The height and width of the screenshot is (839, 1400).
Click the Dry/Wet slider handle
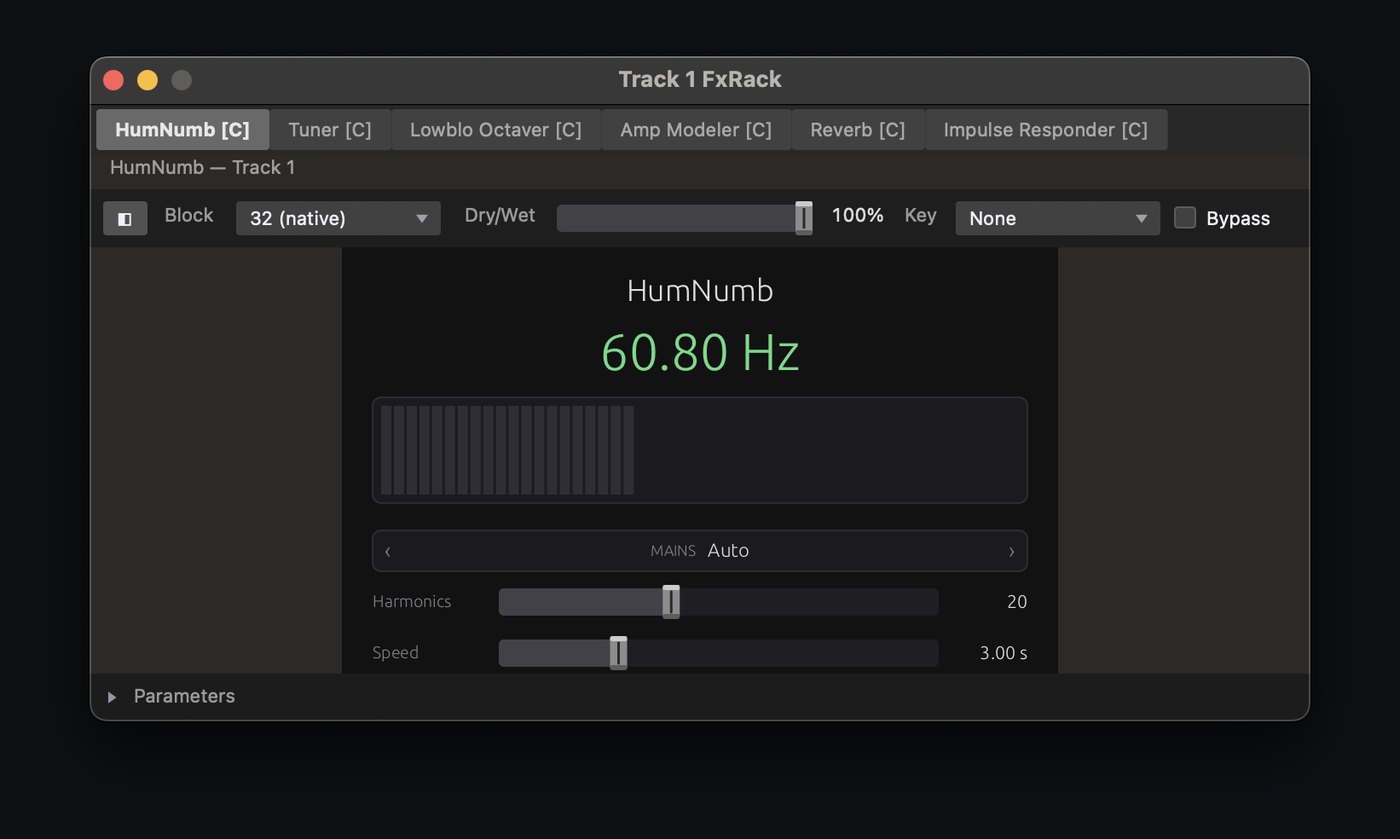tap(804, 217)
